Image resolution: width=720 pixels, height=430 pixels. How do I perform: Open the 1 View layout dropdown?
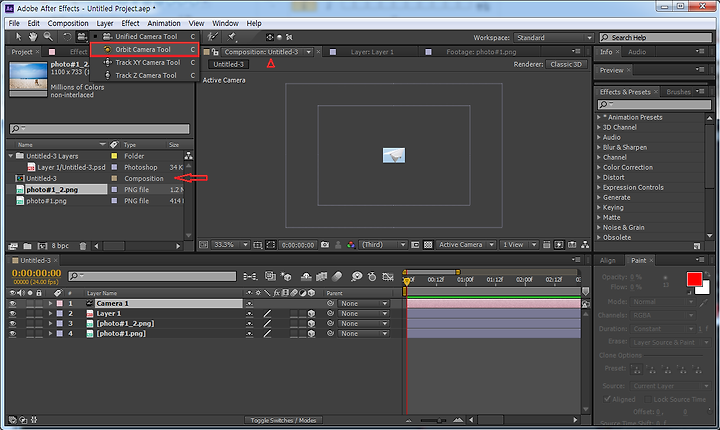click(x=518, y=245)
